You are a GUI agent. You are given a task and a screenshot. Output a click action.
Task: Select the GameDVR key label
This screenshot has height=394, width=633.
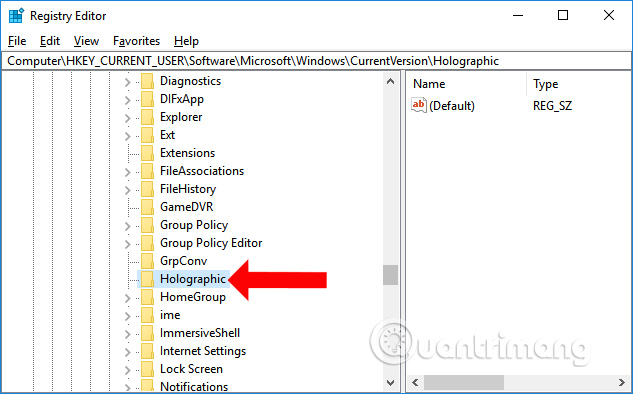187,207
